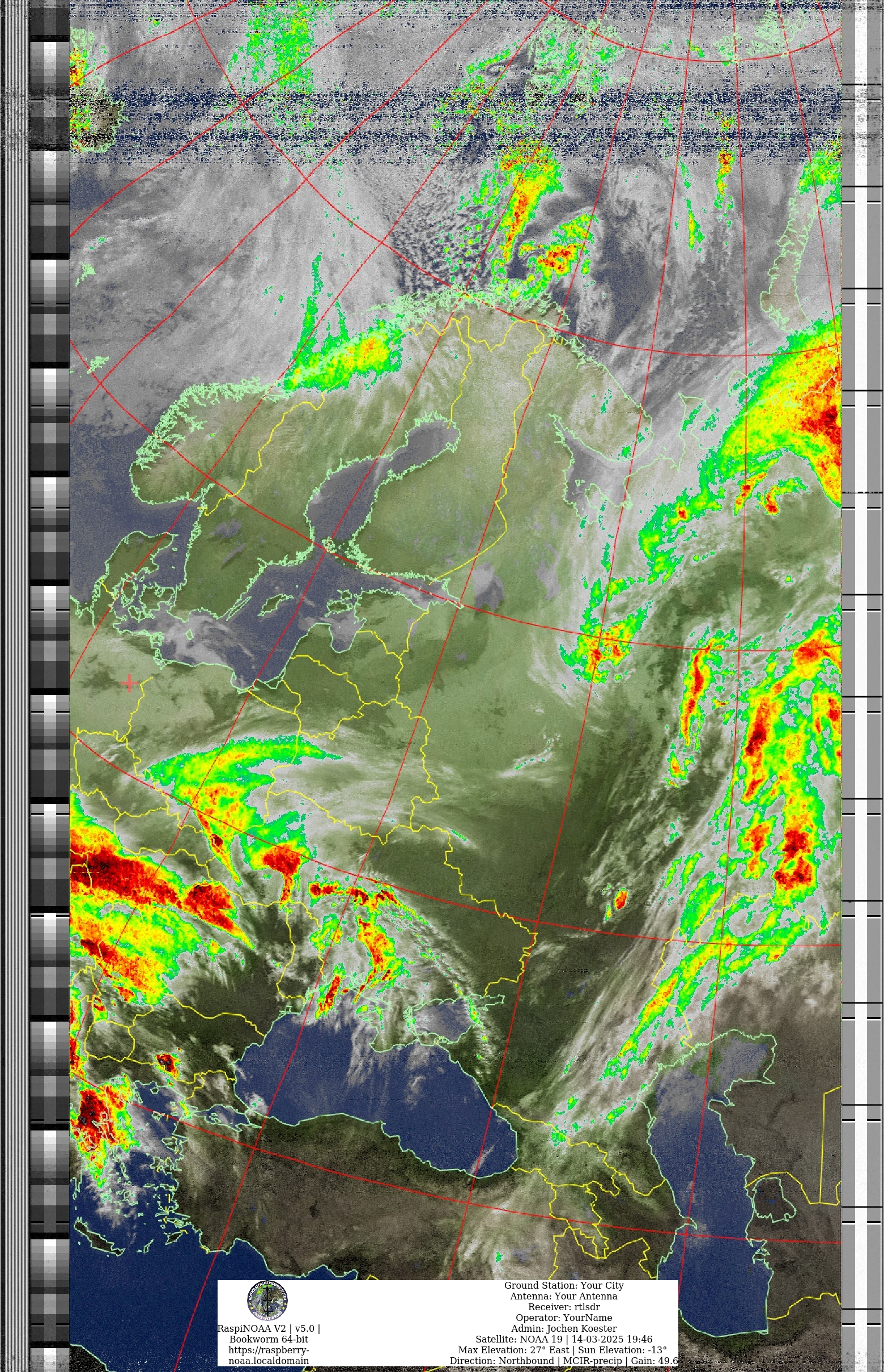Click the text 'Receiver: rtlsdr'
884x1372 pixels.
[x=564, y=1307]
